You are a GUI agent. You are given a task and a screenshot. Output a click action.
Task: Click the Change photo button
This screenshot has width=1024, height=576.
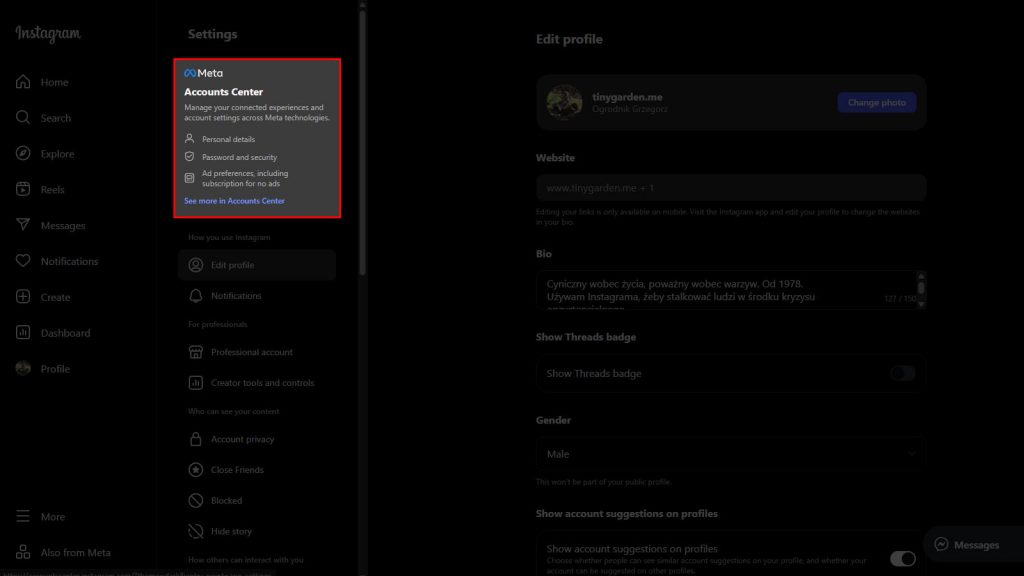coord(876,102)
